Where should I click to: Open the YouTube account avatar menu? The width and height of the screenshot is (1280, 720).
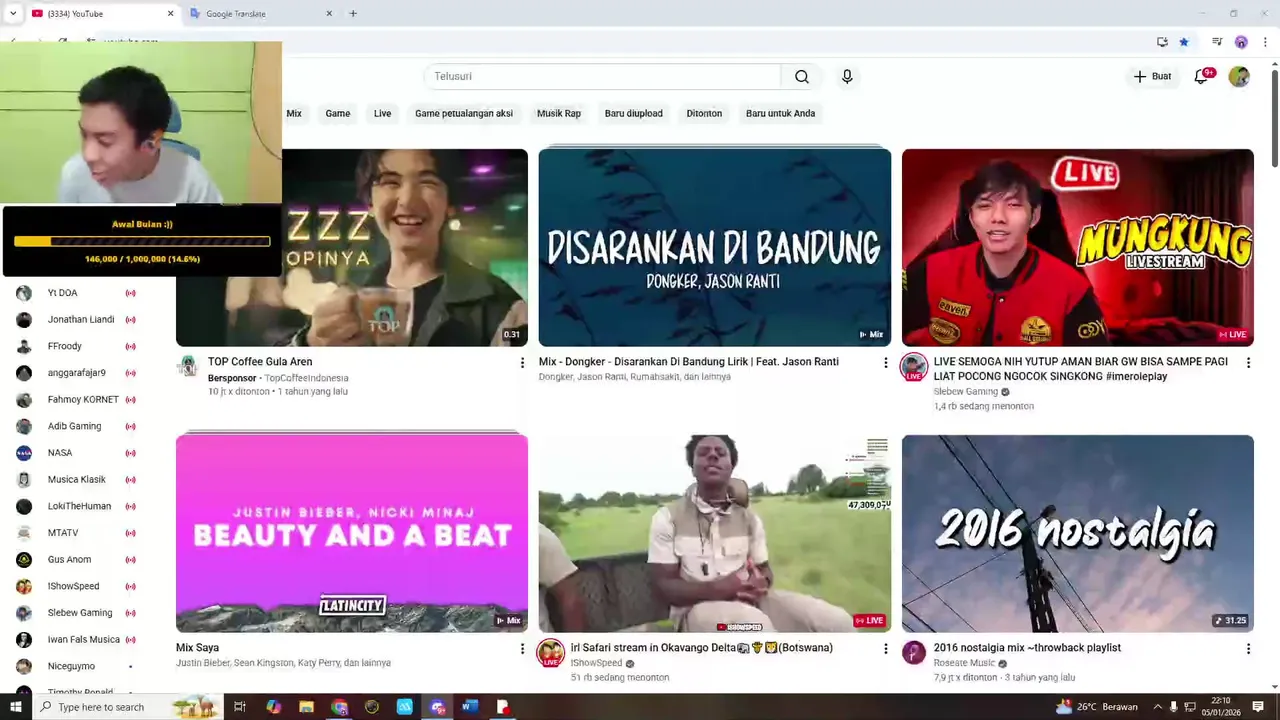click(1239, 77)
